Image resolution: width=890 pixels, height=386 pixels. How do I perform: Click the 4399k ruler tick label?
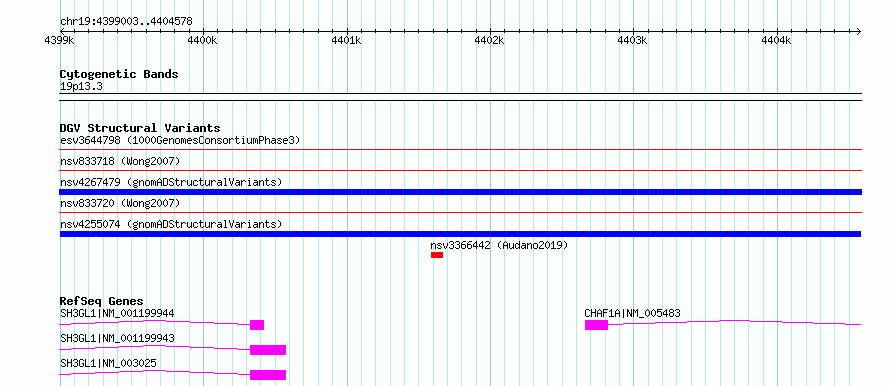coord(60,41)
